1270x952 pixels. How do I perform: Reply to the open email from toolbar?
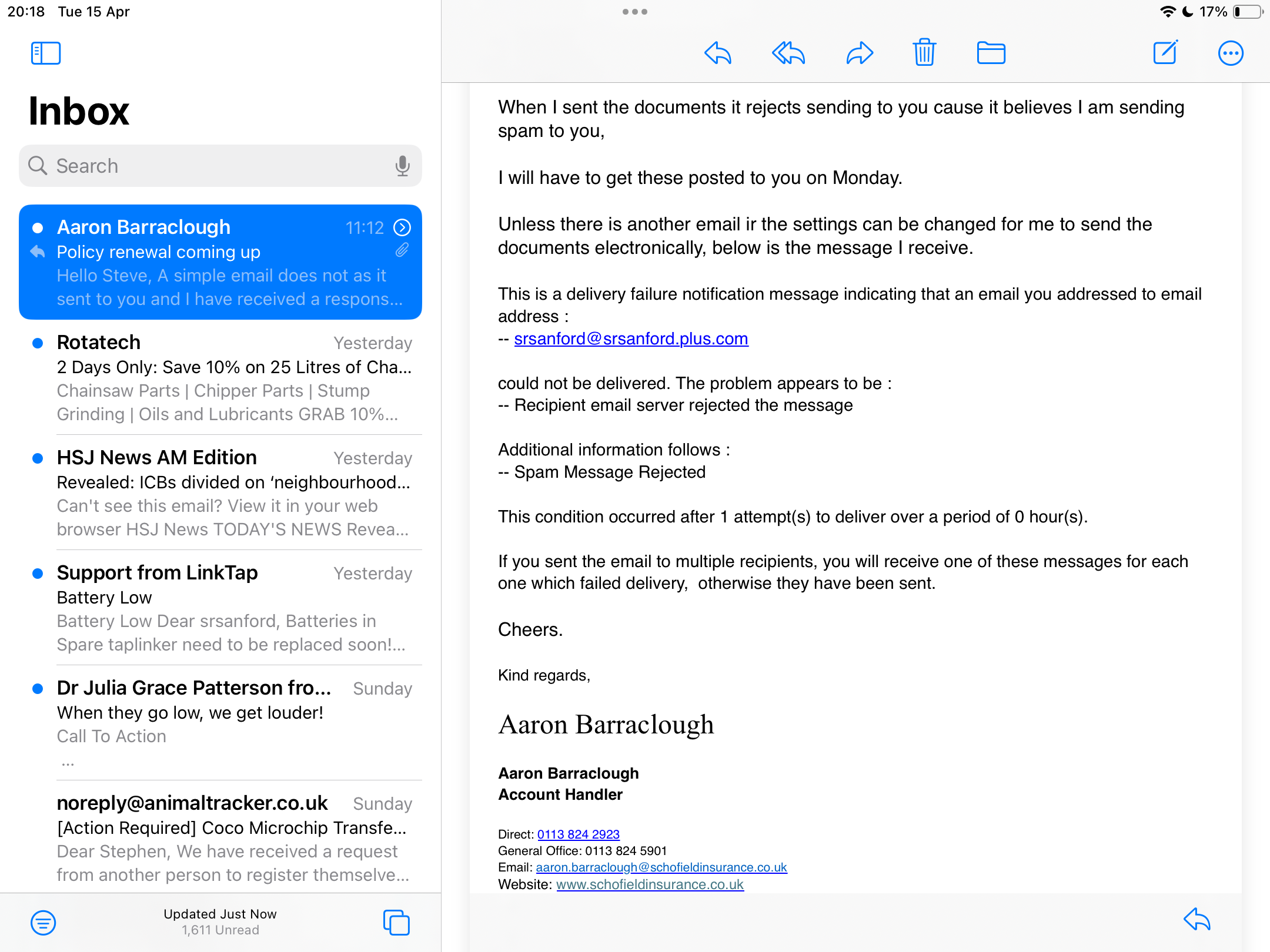point(718,53)
